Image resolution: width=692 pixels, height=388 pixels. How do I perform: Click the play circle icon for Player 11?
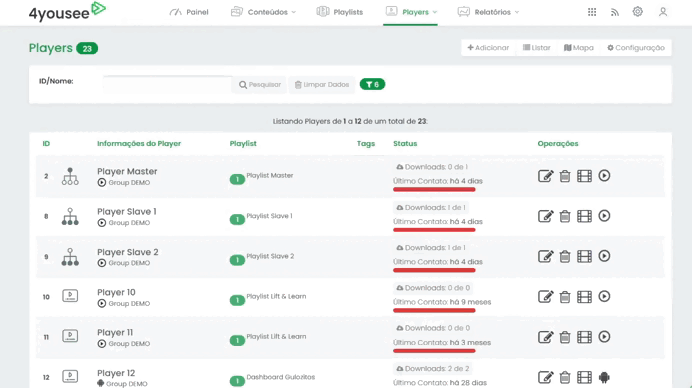coord(604,337)
